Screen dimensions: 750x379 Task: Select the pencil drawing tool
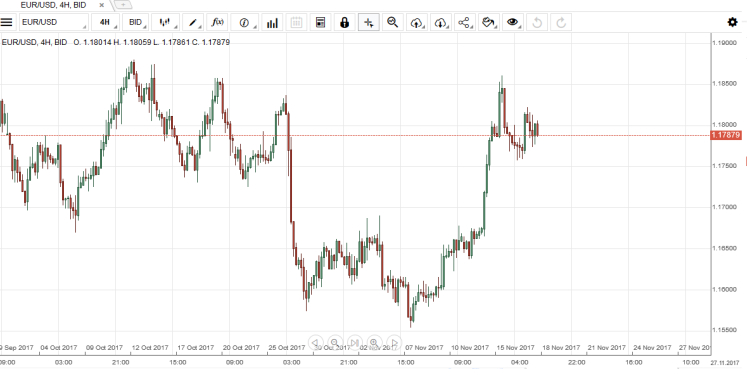193,22
